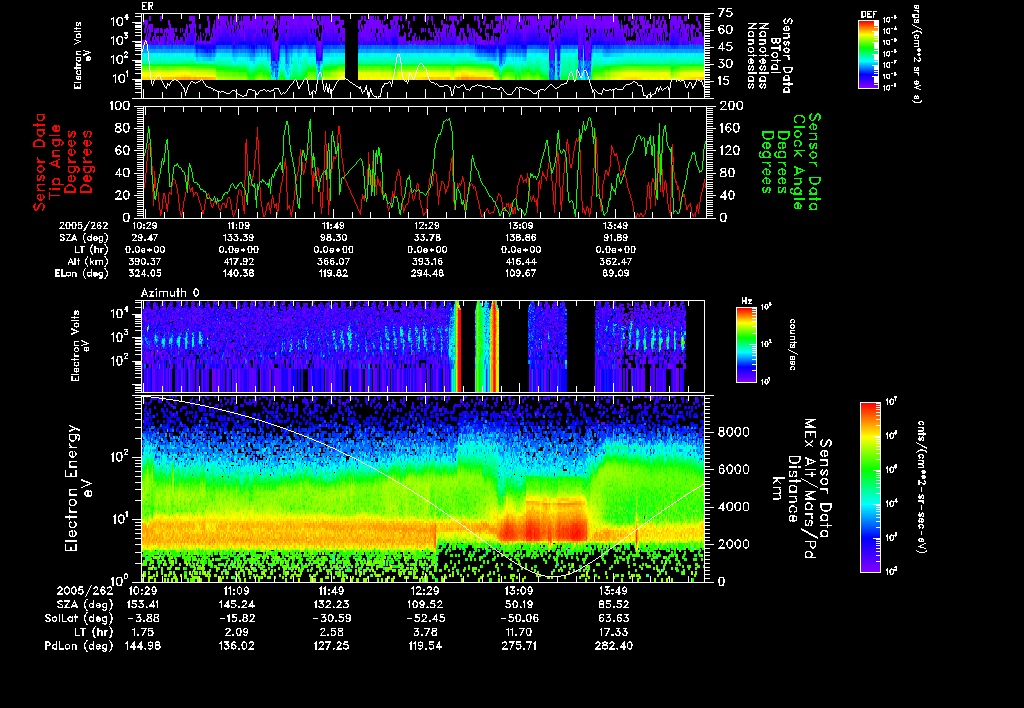Click the "MEx Alt/Mars/Pd" axis label
Viewport: 1024px width, 708px height.
click(x=810, y=489)
